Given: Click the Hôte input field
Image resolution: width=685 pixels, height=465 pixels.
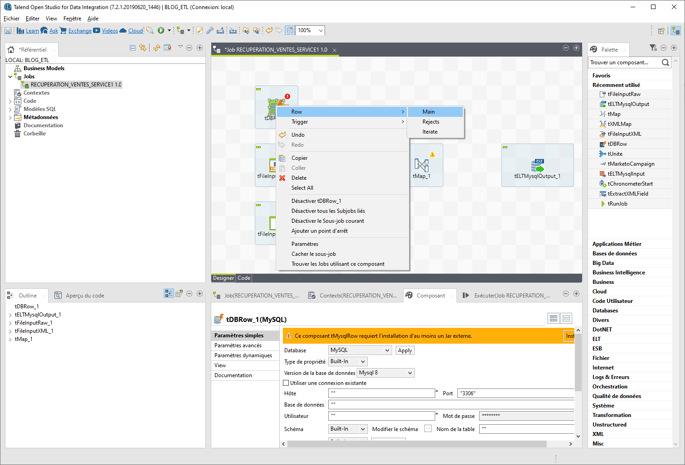Looking at the screenshot, I should coord(381,393).
